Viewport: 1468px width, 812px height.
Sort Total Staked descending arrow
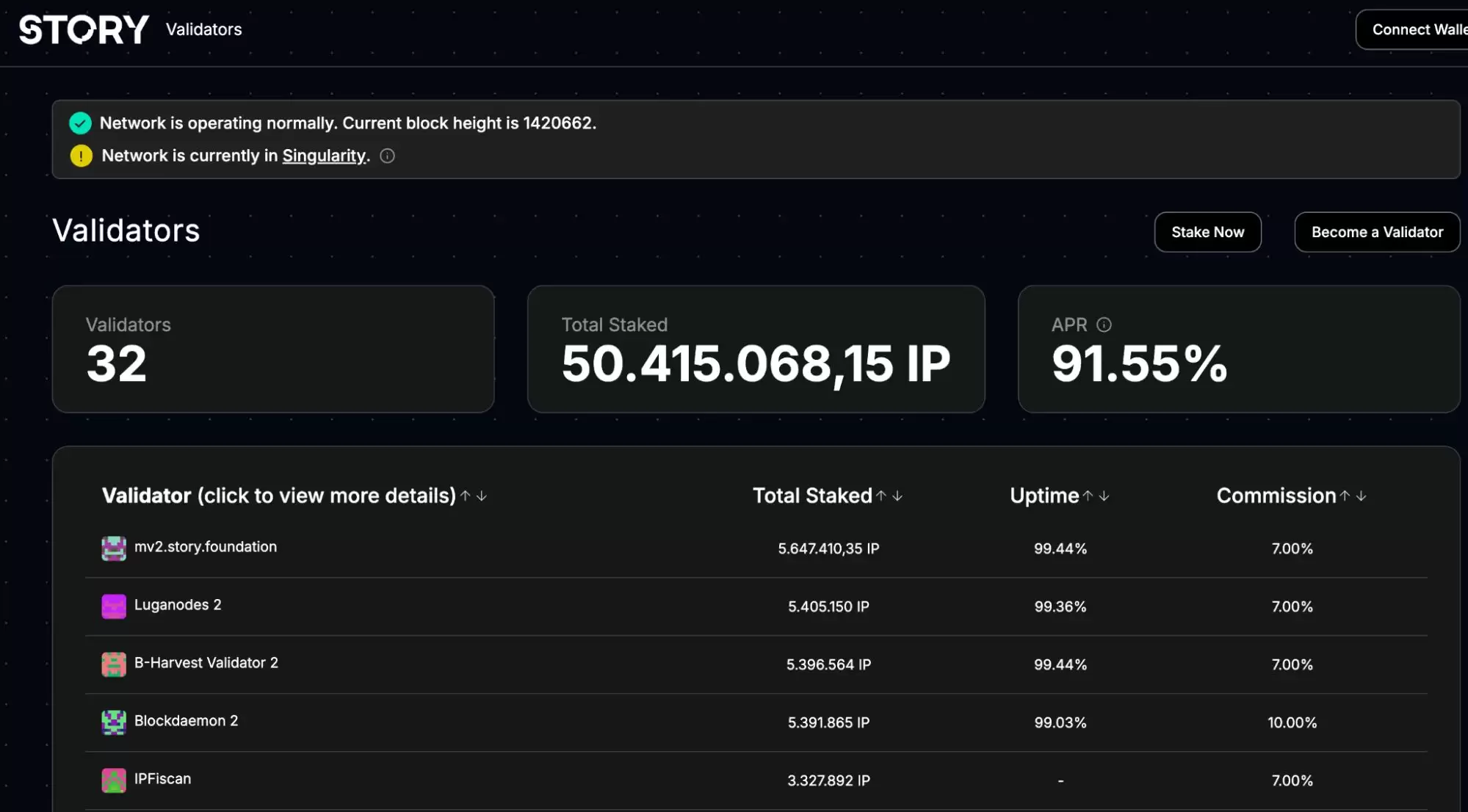(x=897, y=496)
